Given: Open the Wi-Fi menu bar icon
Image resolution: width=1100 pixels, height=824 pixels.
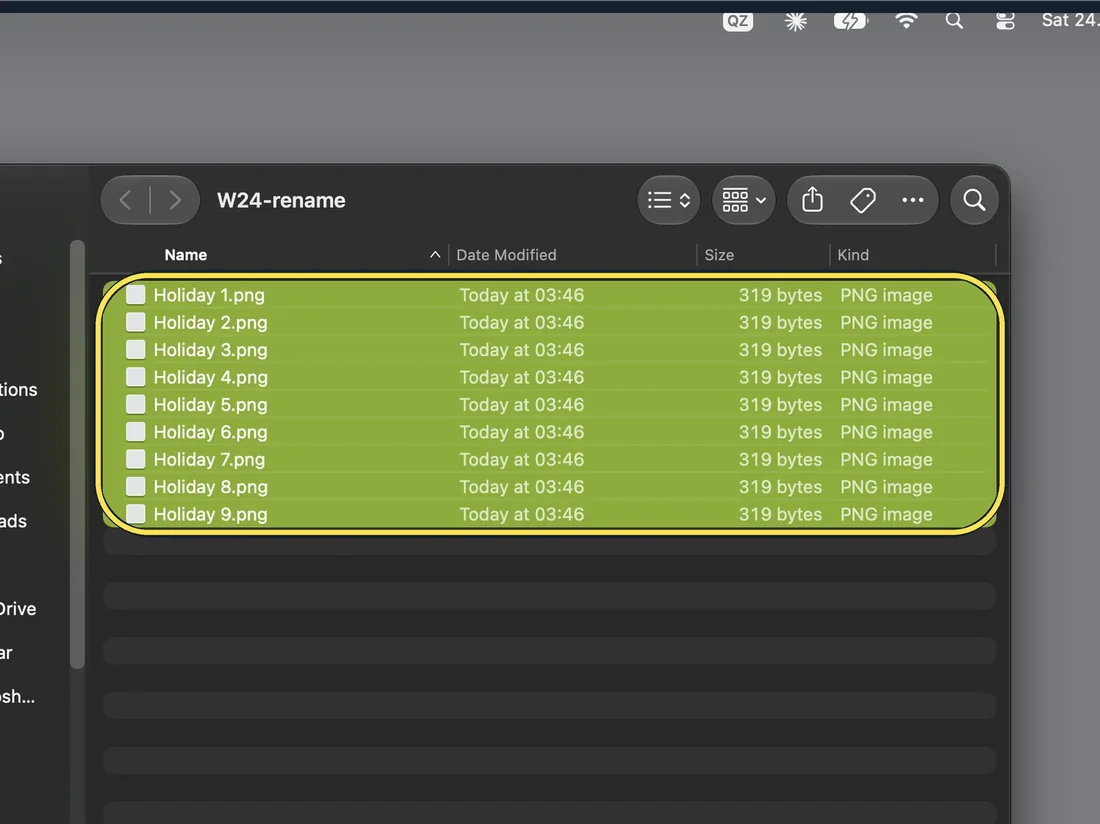Looking at the screenshot, I should [x=906, y=21].
